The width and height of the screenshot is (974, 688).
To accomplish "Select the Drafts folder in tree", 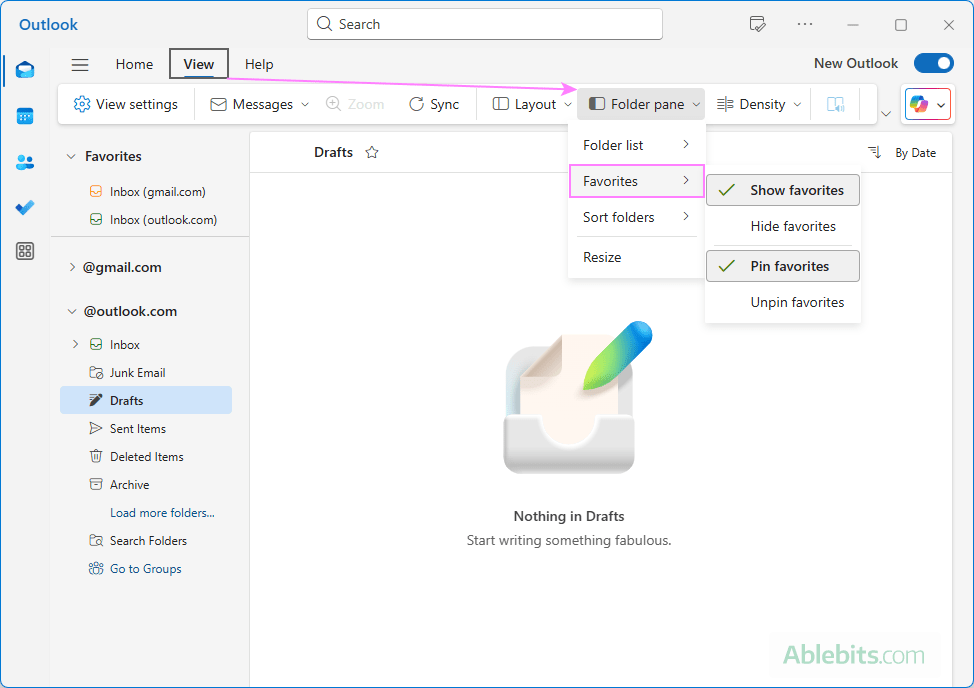I will click(x=146, y=401).
